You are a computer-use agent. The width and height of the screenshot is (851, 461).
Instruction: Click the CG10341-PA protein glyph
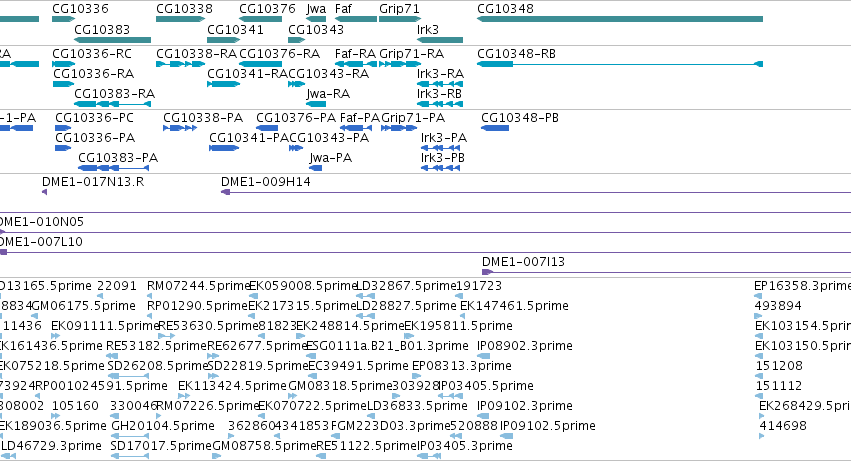tap(224, 148)
